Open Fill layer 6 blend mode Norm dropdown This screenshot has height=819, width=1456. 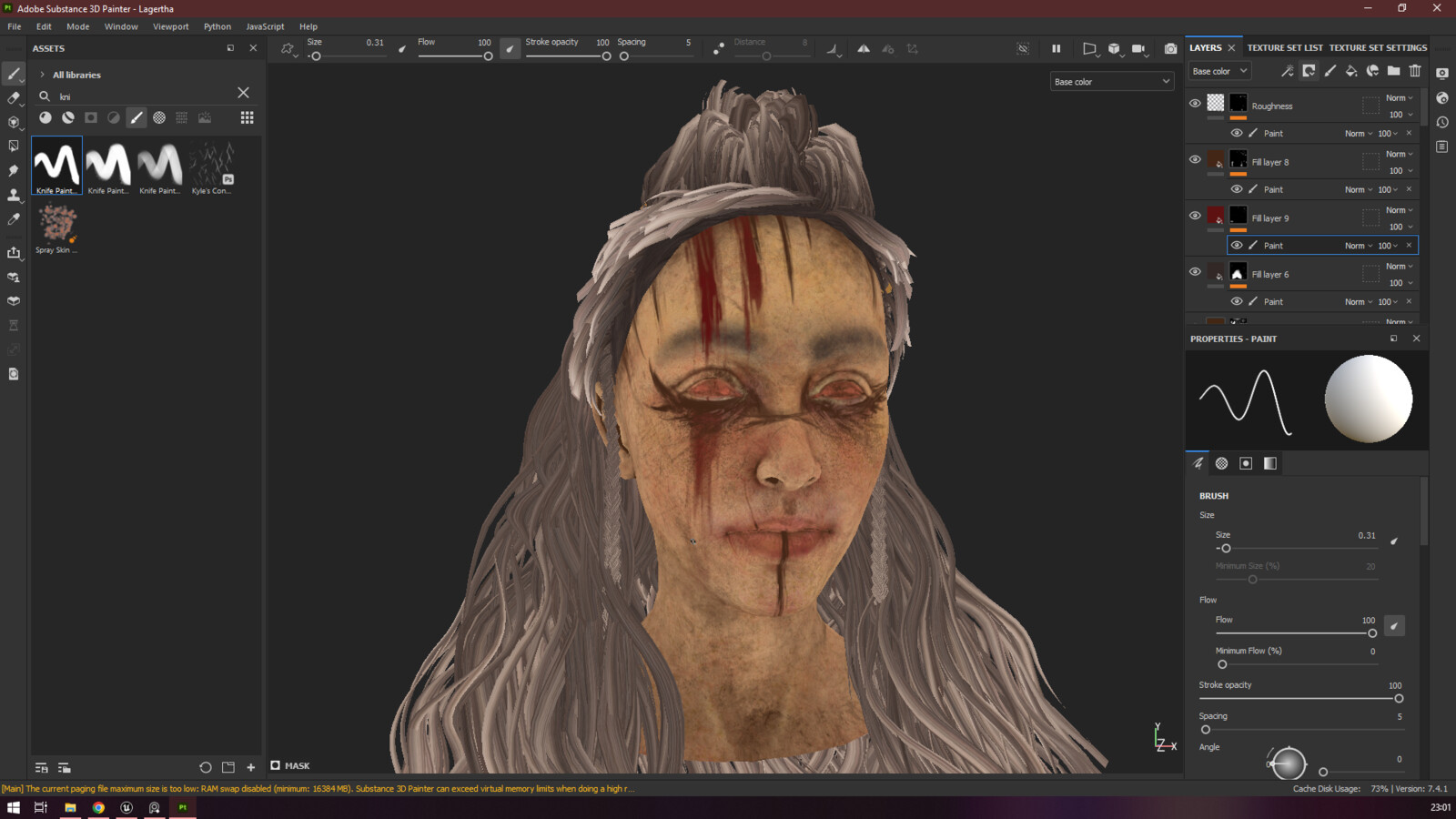1400,267
